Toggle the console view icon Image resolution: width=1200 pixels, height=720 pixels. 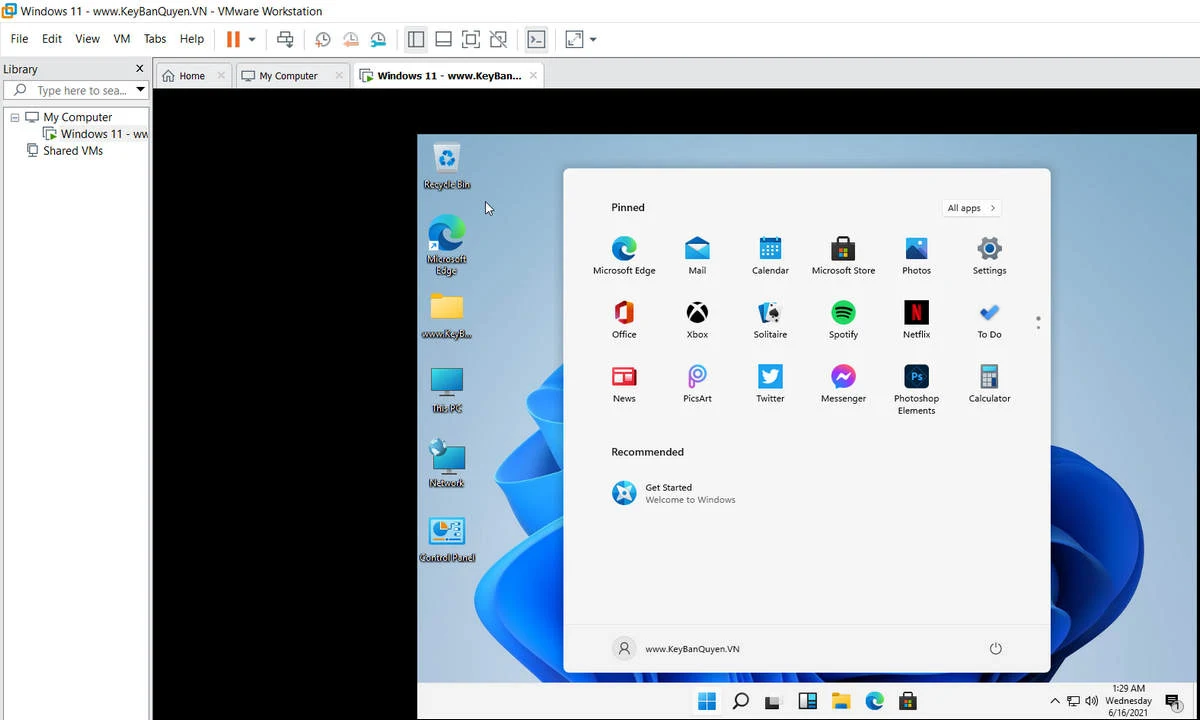[x=536, y=39]
